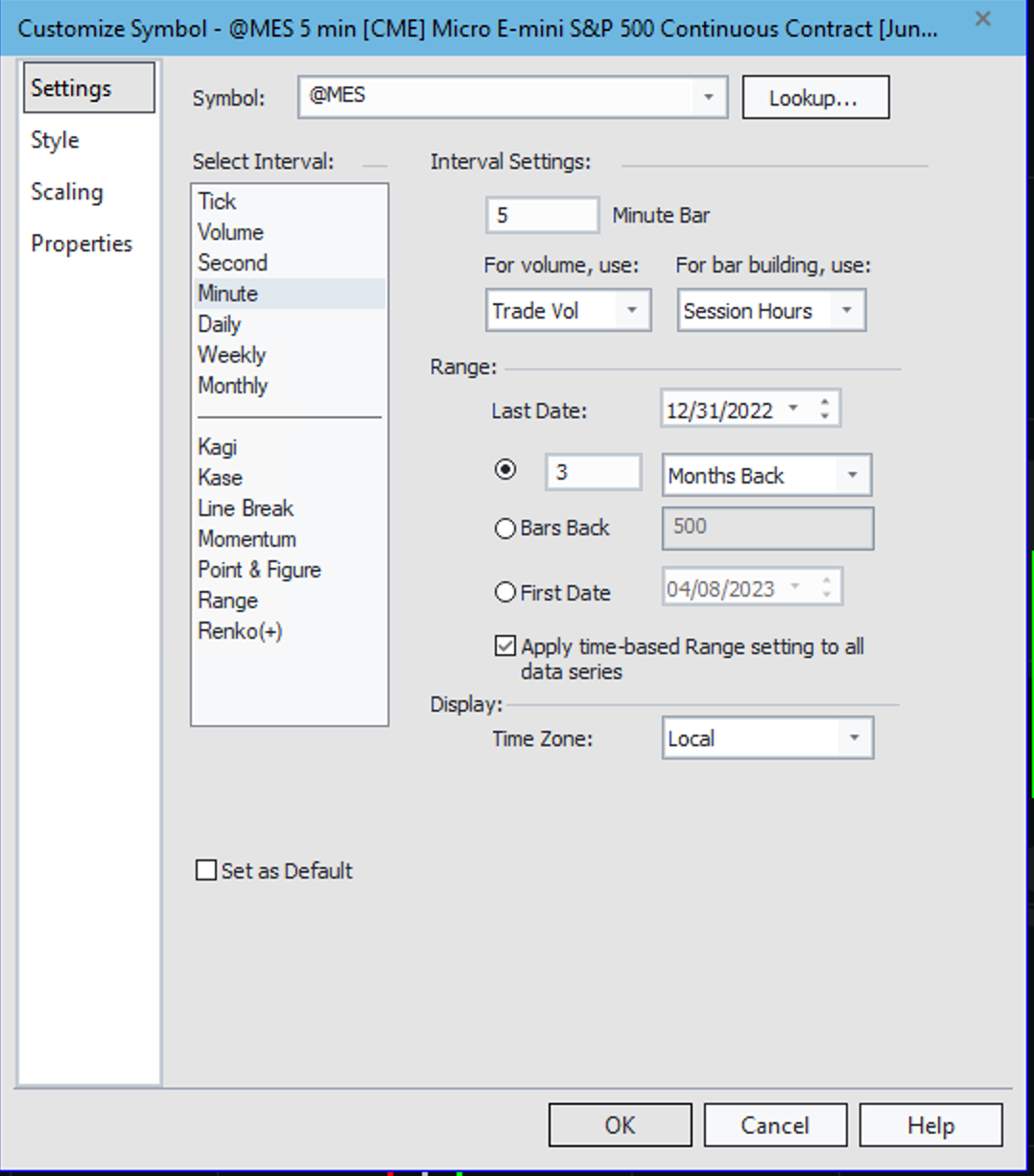Go to the Properties tab
The height and width of the screenshot is (1176, 1034).
(82, 244)
